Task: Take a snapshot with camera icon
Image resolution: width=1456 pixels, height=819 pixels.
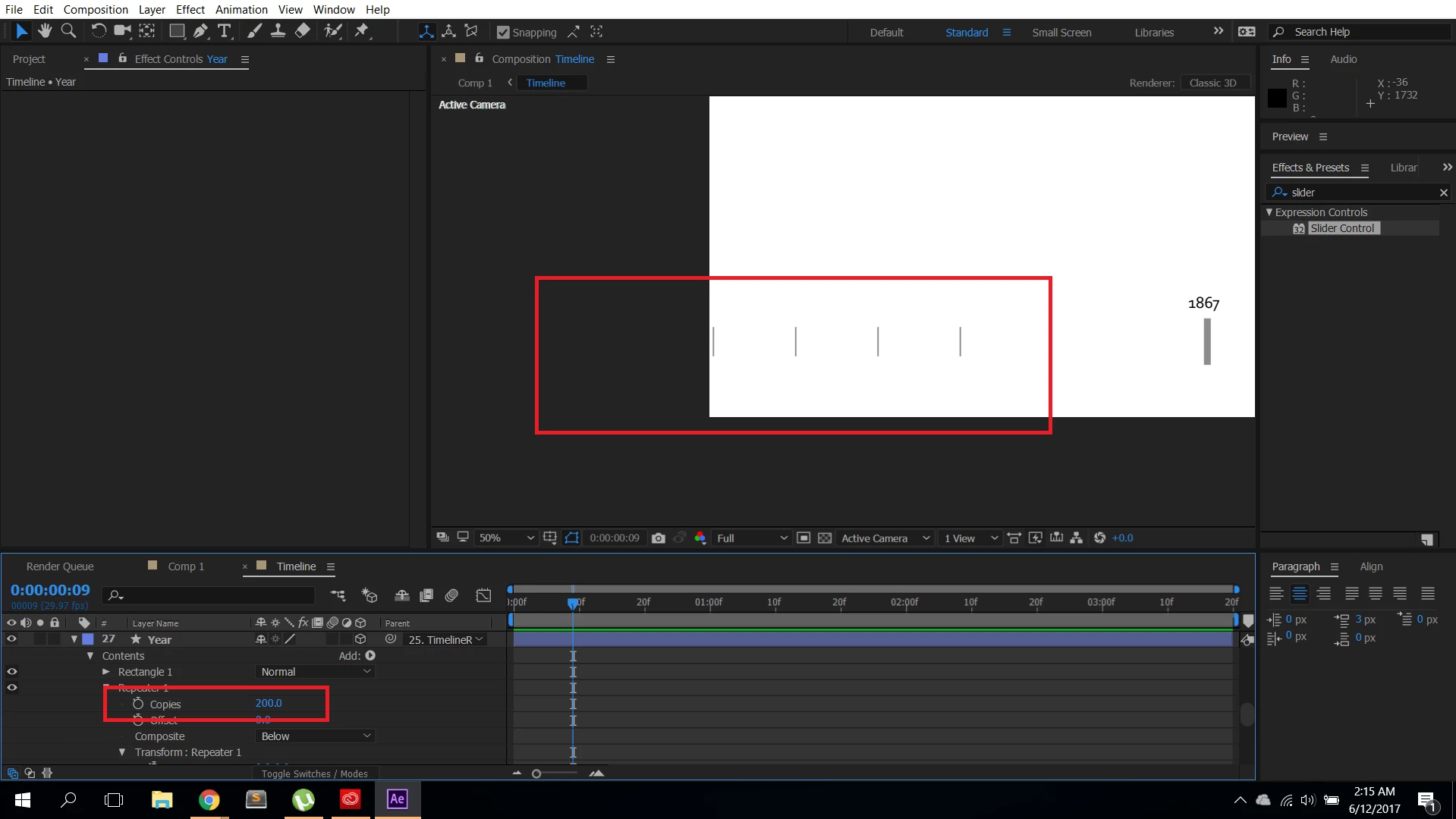Action: click(659, 538)
